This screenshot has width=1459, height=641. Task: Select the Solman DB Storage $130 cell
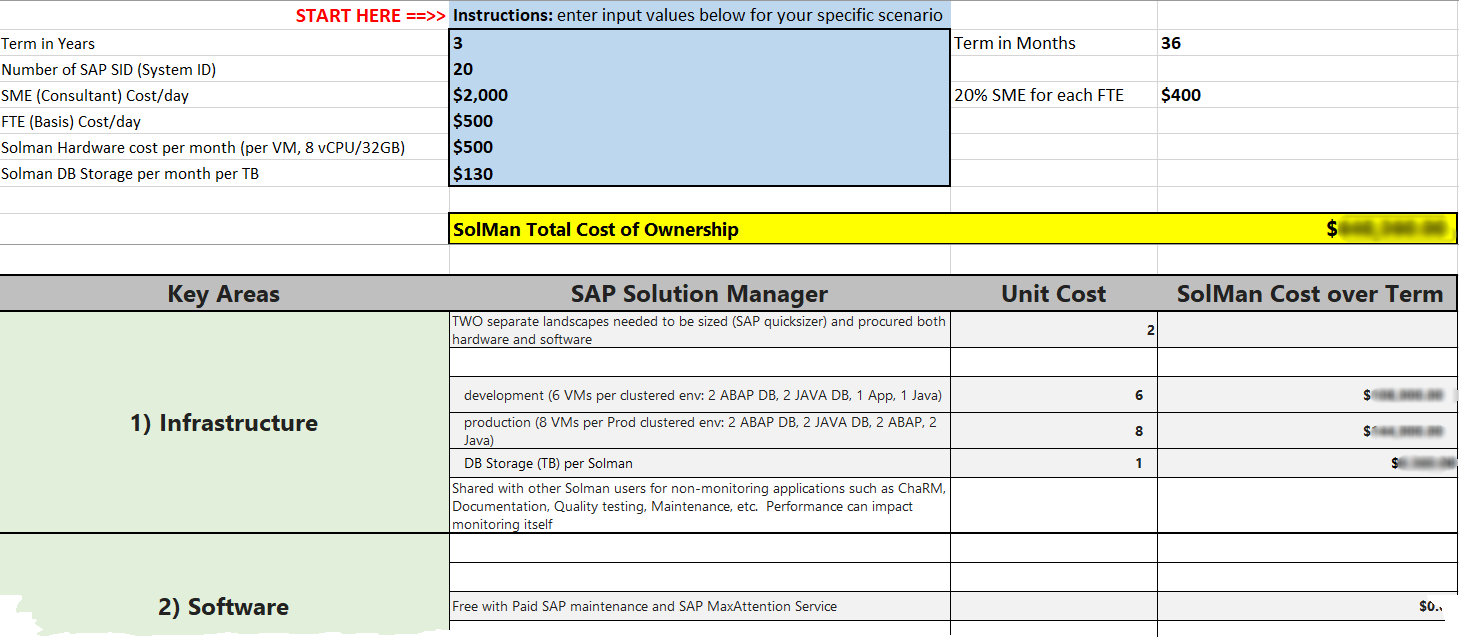click(698, 174)
